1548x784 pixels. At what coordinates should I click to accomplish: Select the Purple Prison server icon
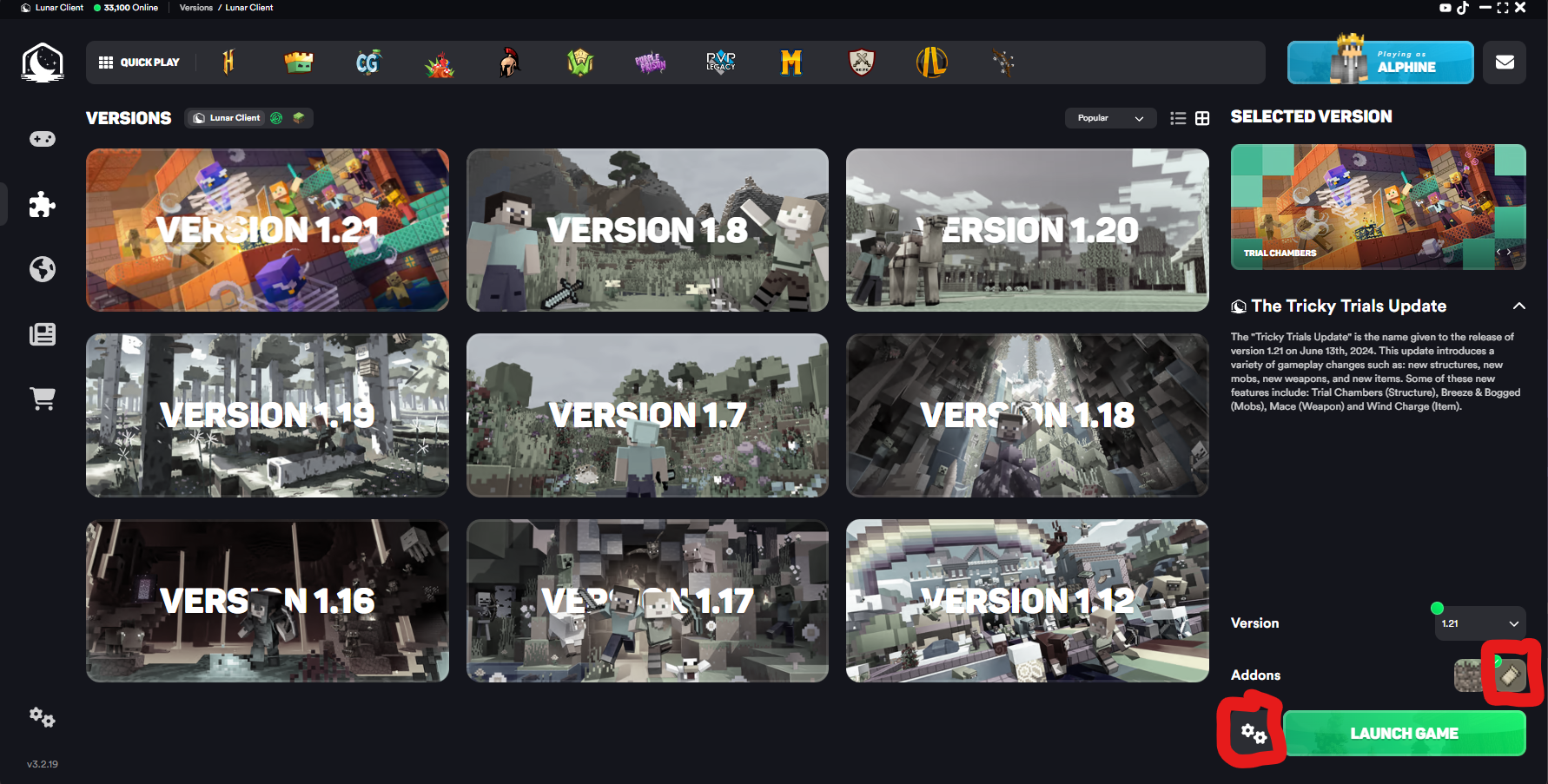[x=651, y=63]
